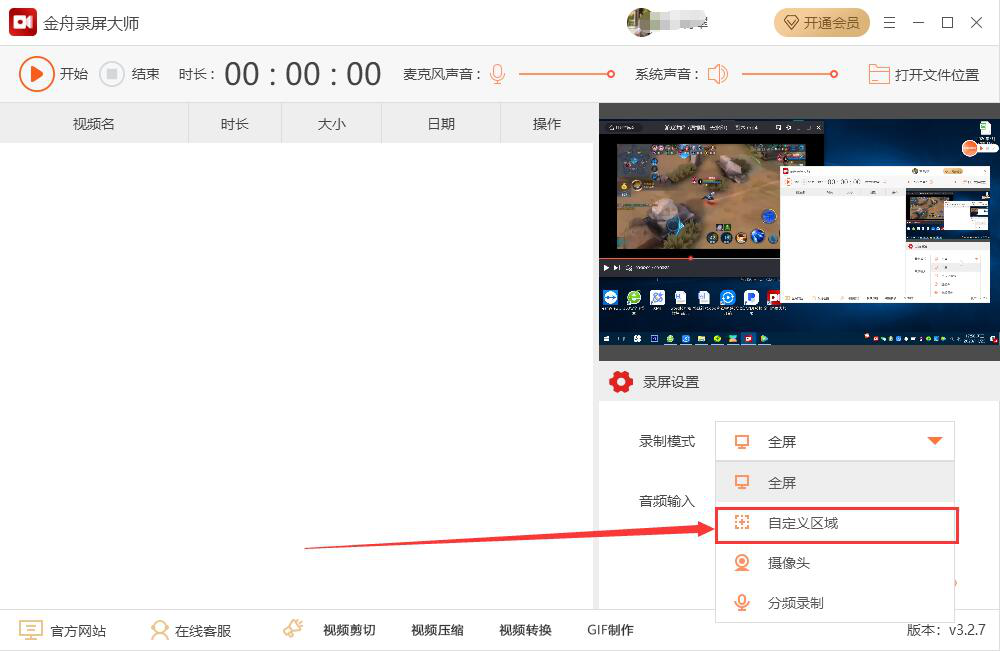Adjust the system sound volume slider handle
1000x651 pixels.
pos(833,74)
